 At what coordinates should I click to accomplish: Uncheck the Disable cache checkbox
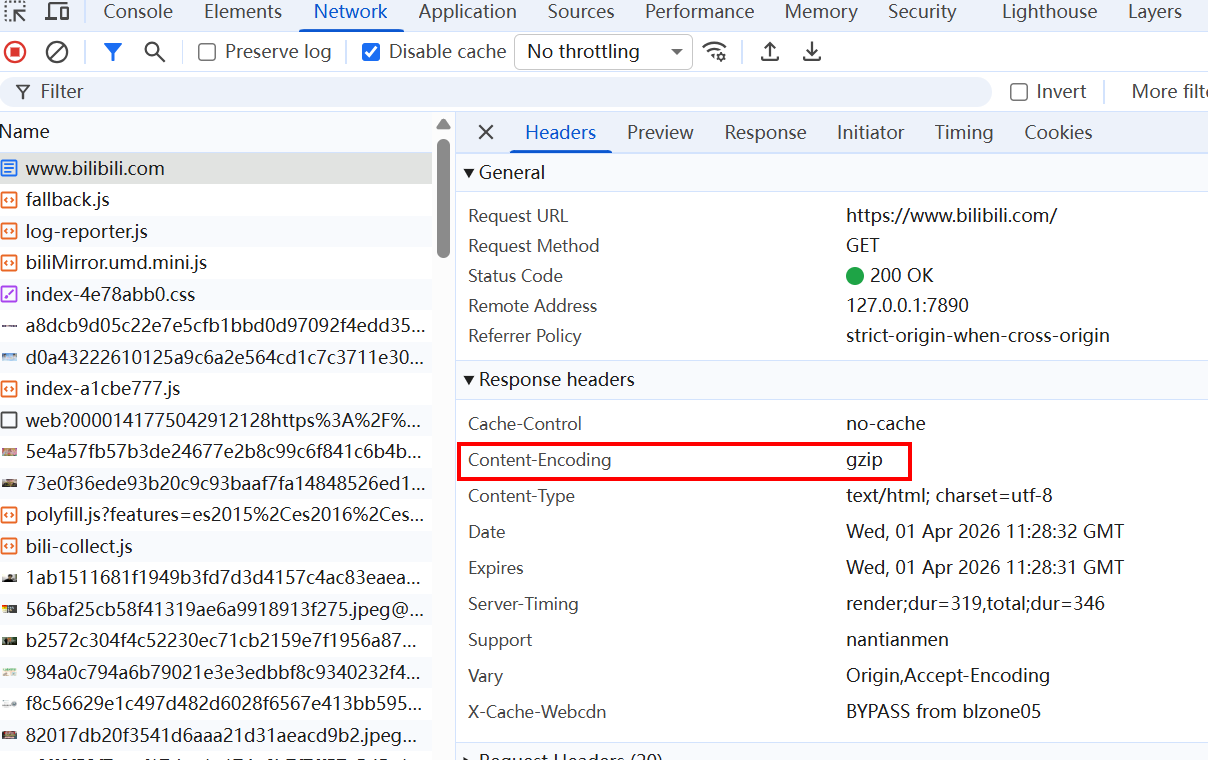371,52
